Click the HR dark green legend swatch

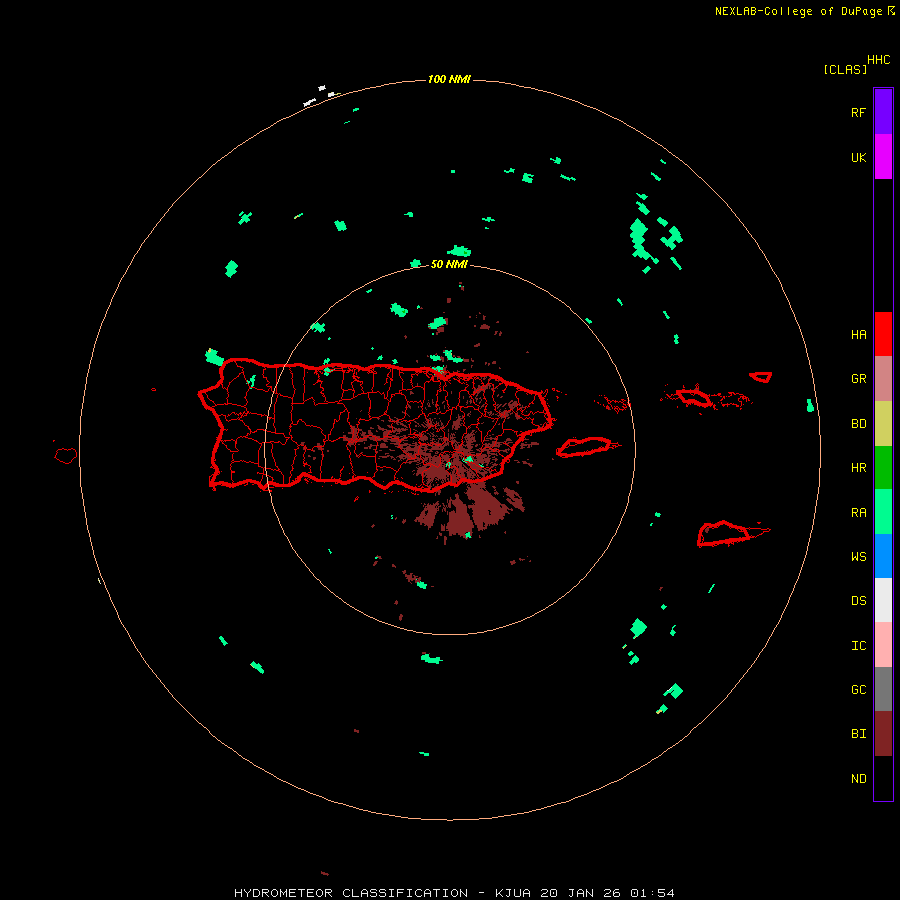click(883, 468)
